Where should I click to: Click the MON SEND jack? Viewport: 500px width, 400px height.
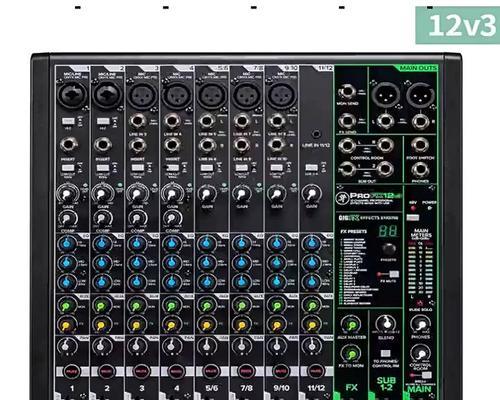[347, 92]
